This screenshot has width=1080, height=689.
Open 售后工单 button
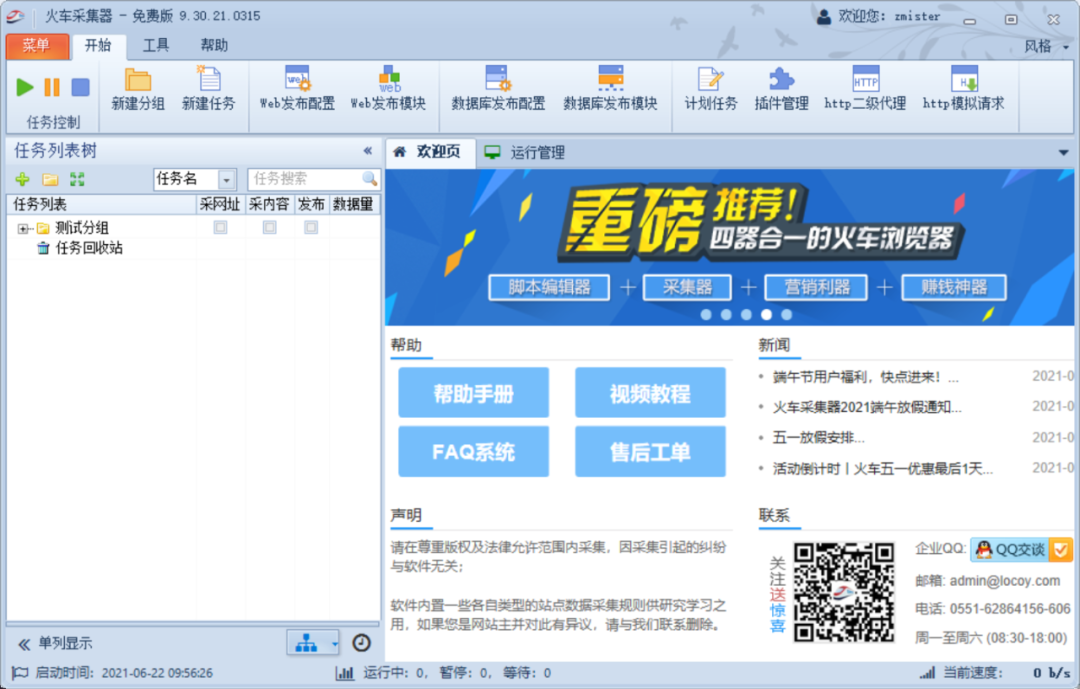tap(650, 451)
